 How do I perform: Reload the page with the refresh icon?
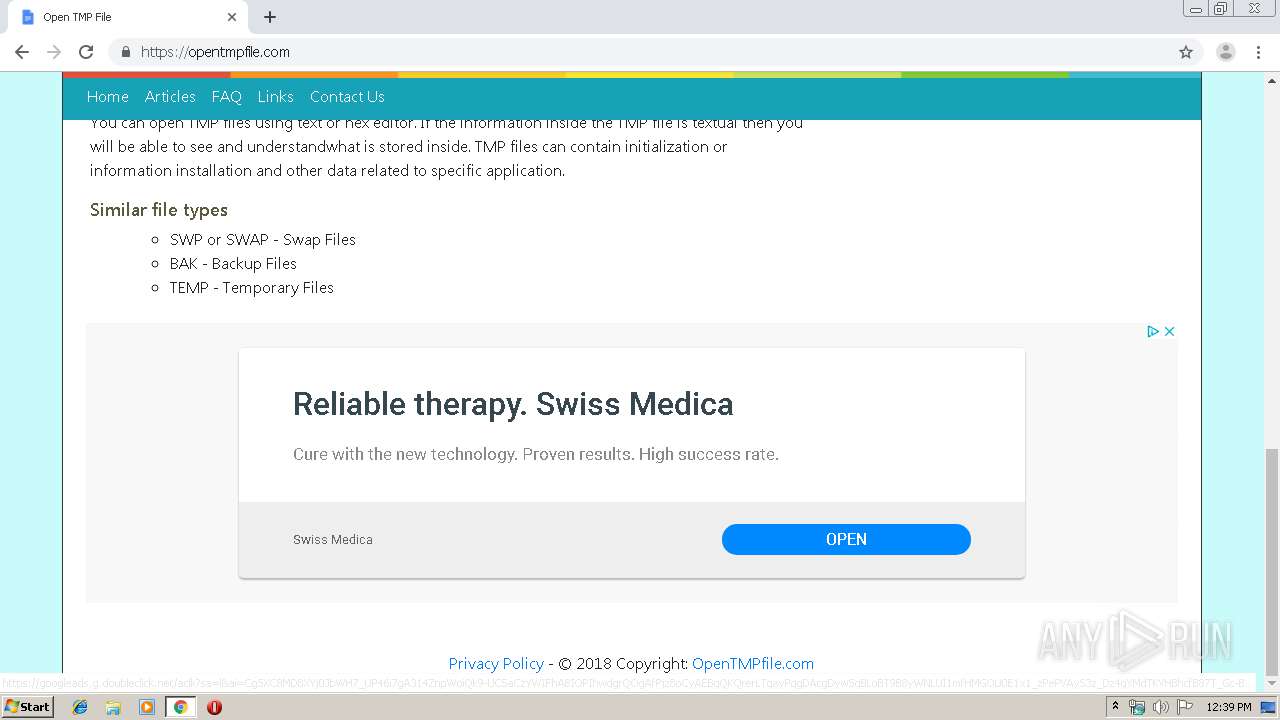tap(86, 52)
